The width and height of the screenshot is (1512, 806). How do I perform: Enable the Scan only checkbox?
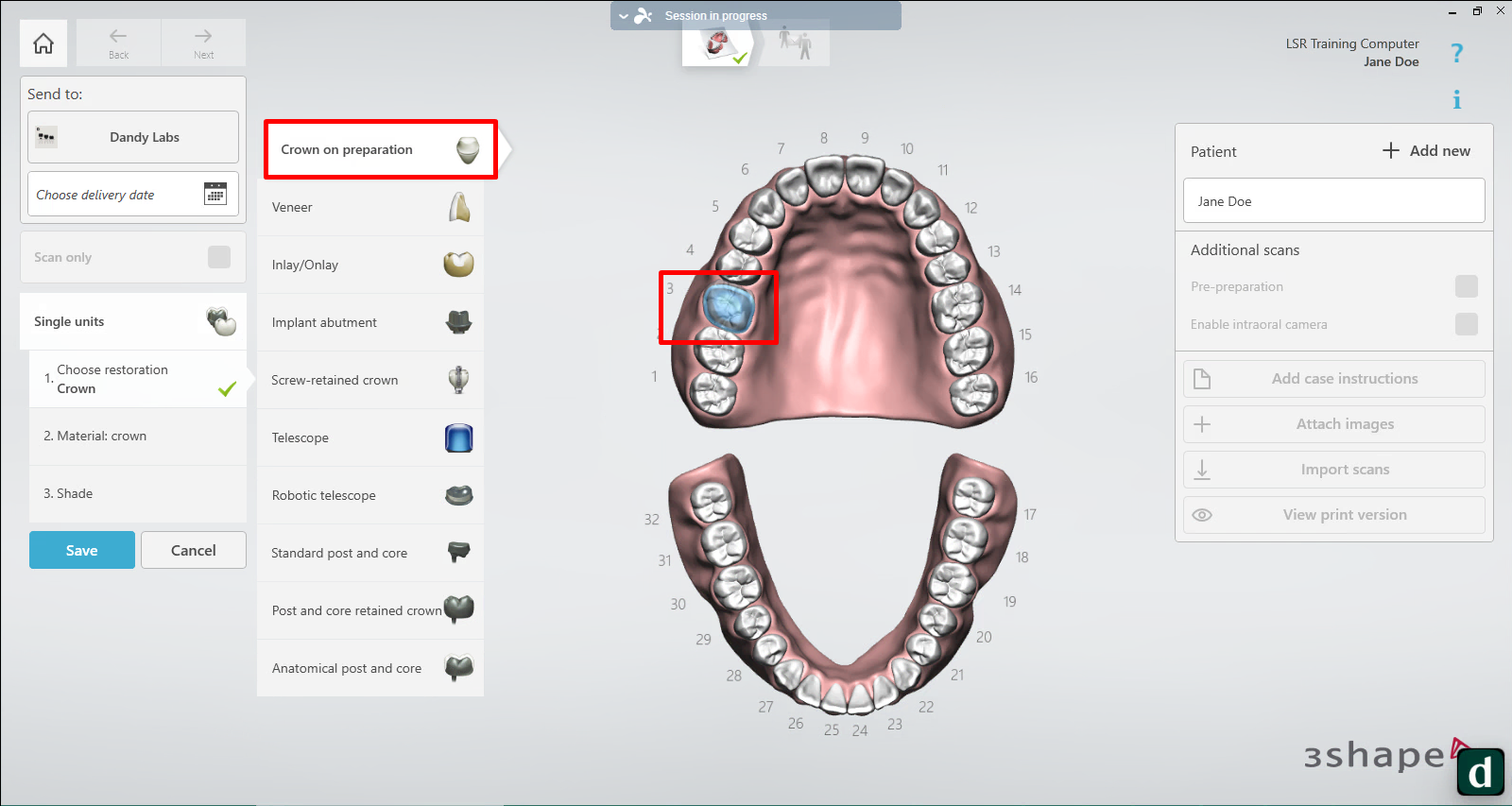[x=219, y=257]
